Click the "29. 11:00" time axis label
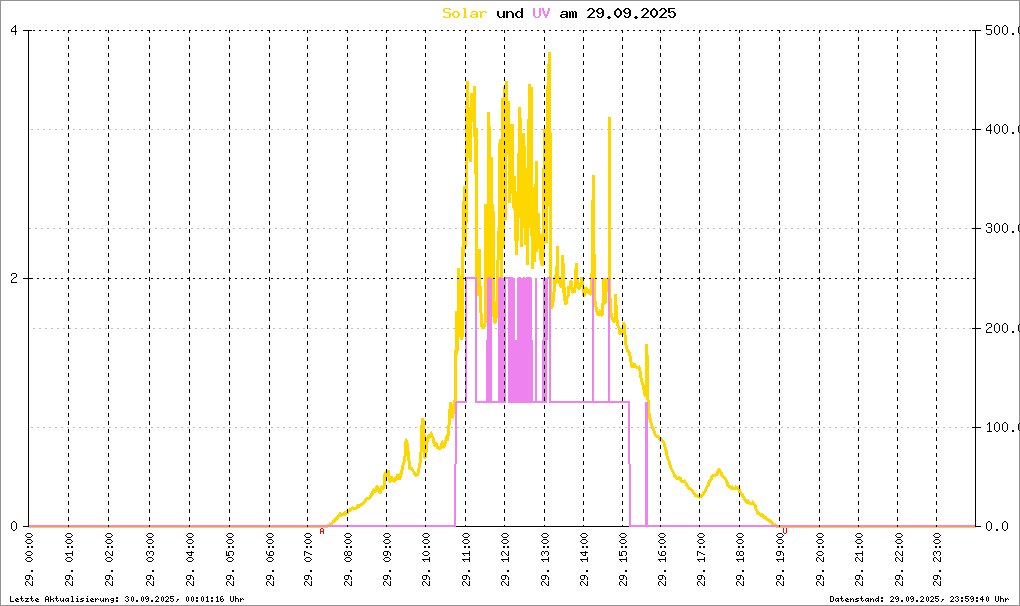Image resolution: width=1020 pixels, height=606 pixels. (x=466, y=560)
